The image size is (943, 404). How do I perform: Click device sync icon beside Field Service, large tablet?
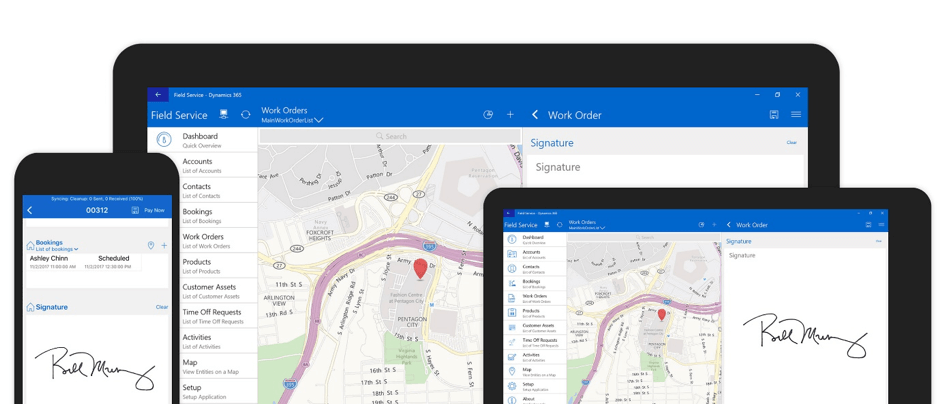(224, 114)
